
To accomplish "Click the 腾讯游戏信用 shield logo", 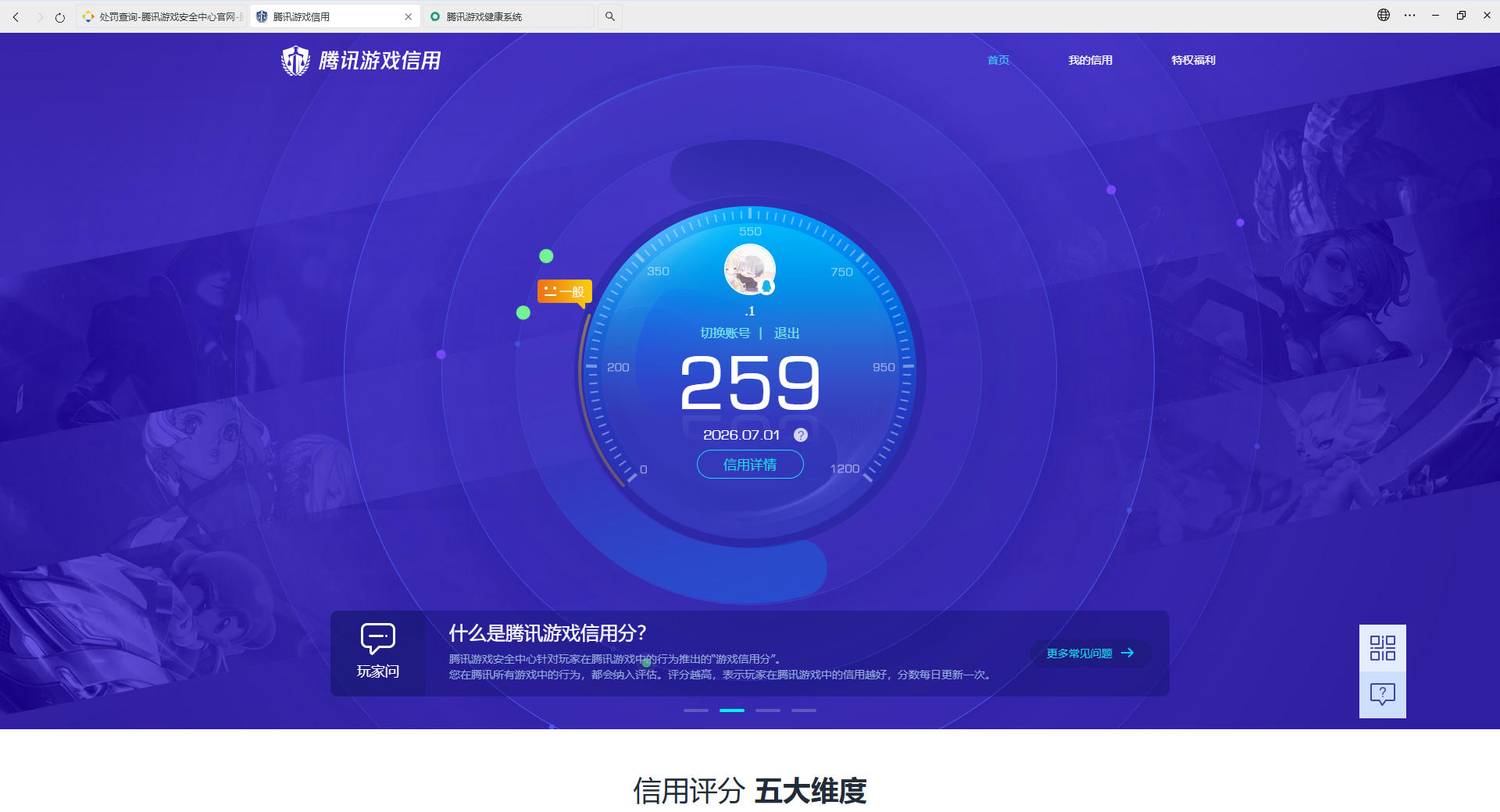I will (x=295, y=60).
